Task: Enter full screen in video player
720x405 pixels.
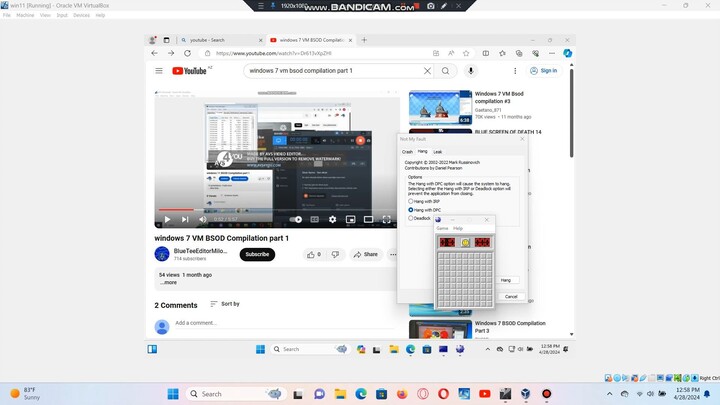Action: point(387,219)
